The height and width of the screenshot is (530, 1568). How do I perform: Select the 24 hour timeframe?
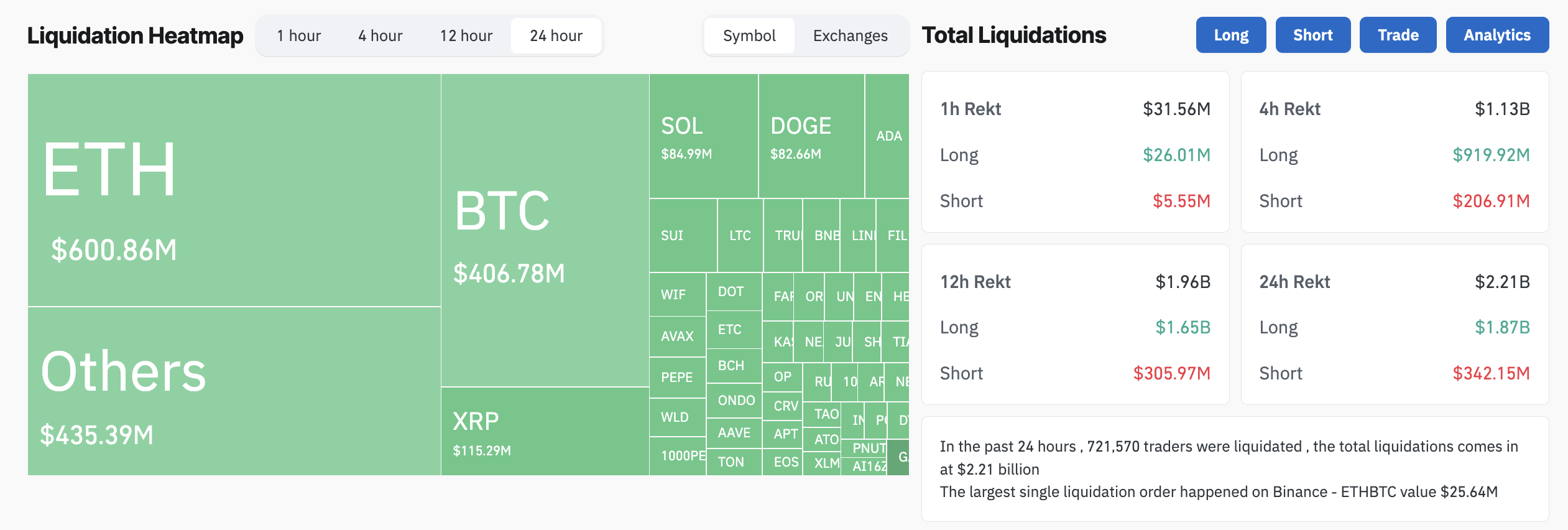[556, 36]
